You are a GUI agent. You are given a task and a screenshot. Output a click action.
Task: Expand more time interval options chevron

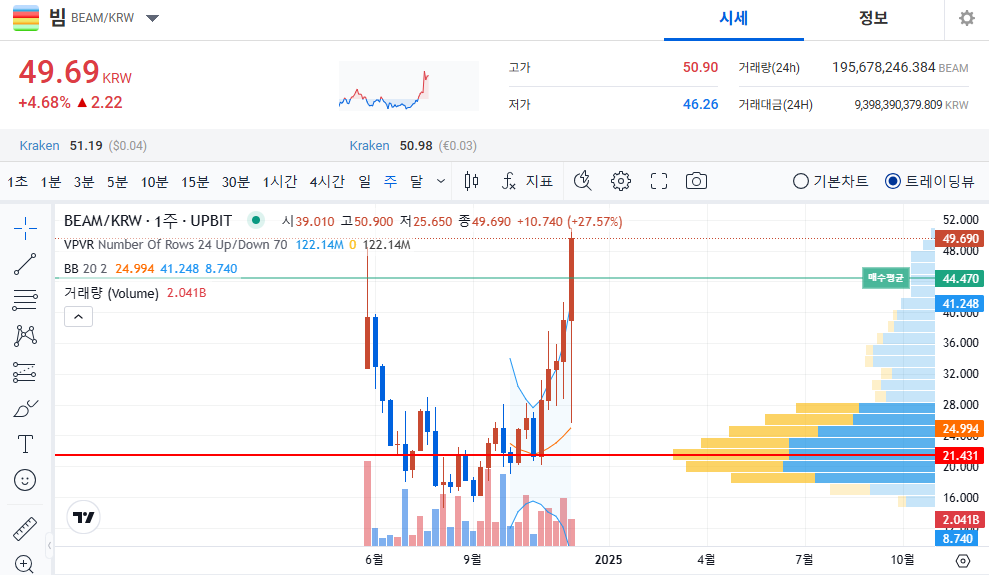point(441,182)
